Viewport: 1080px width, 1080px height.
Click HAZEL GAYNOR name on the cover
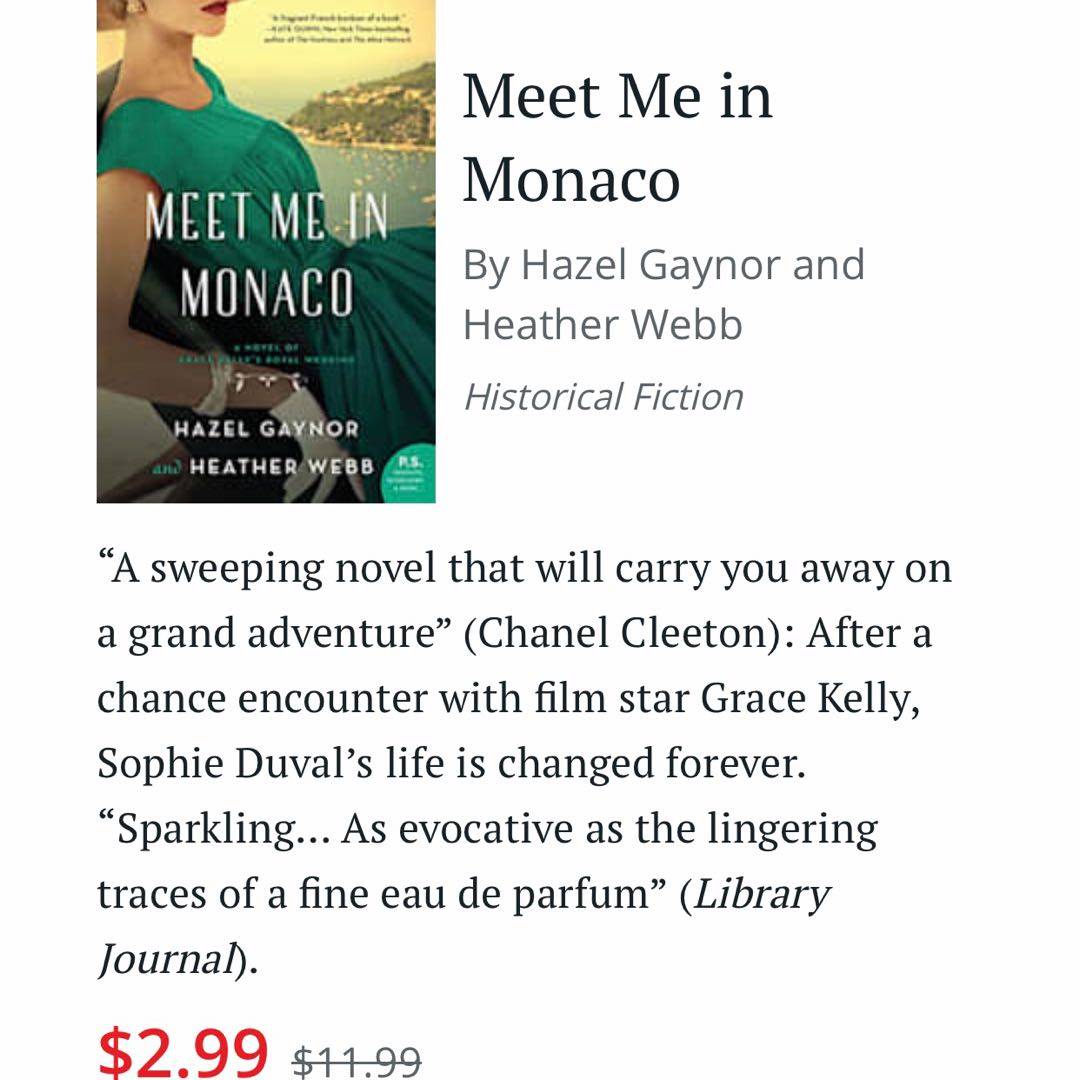266,430
